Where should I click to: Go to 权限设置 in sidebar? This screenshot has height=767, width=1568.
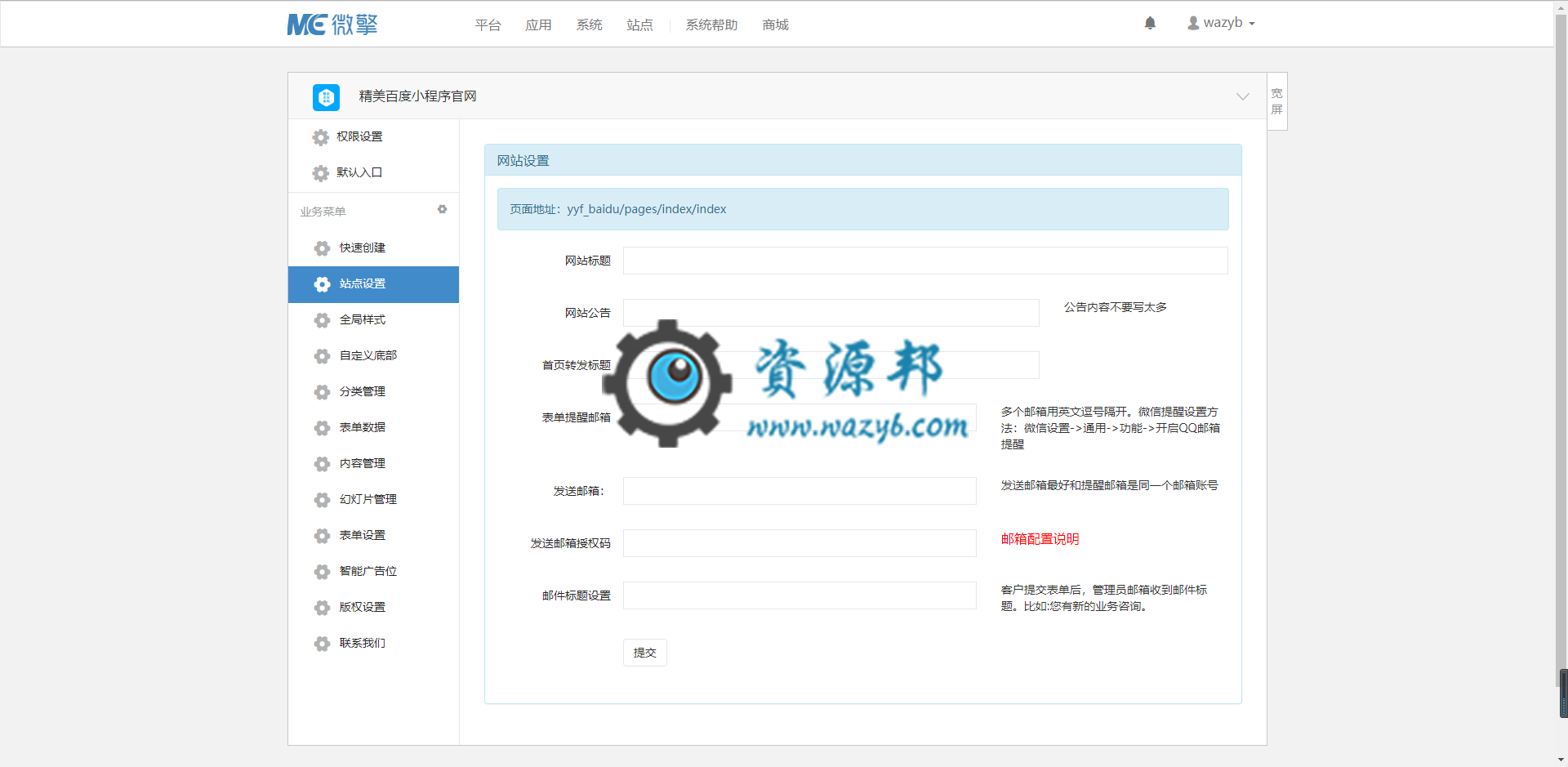tap(373, 136)
